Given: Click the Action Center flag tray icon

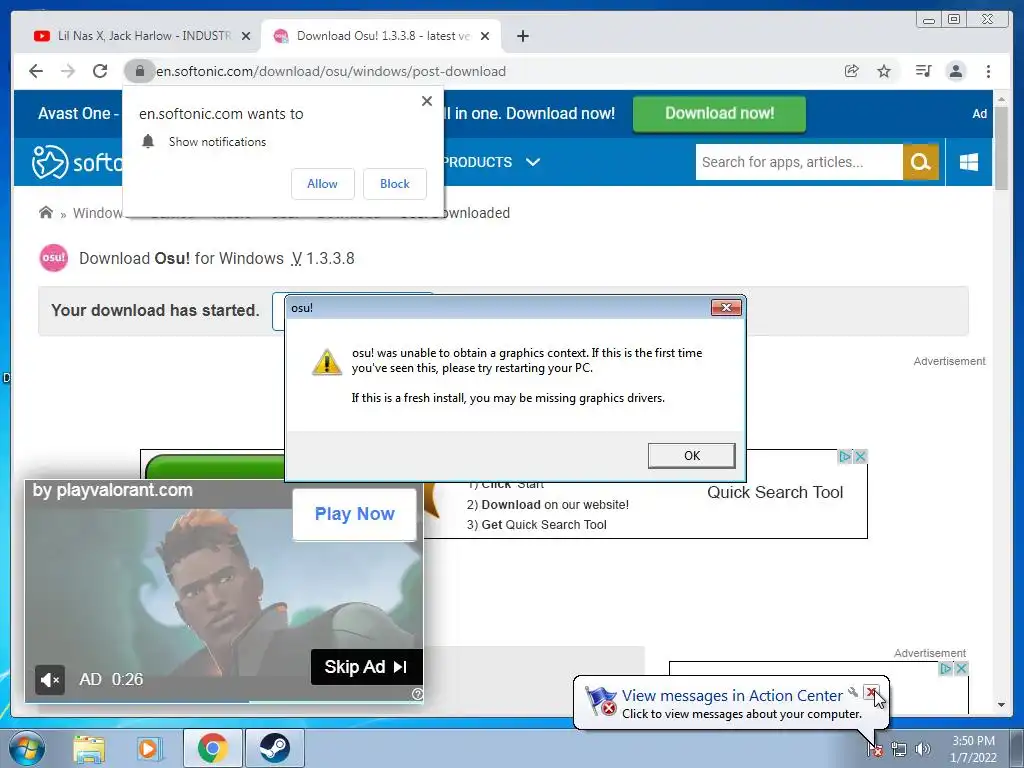Looking at the screenshot, I should [x=875, y=749].
